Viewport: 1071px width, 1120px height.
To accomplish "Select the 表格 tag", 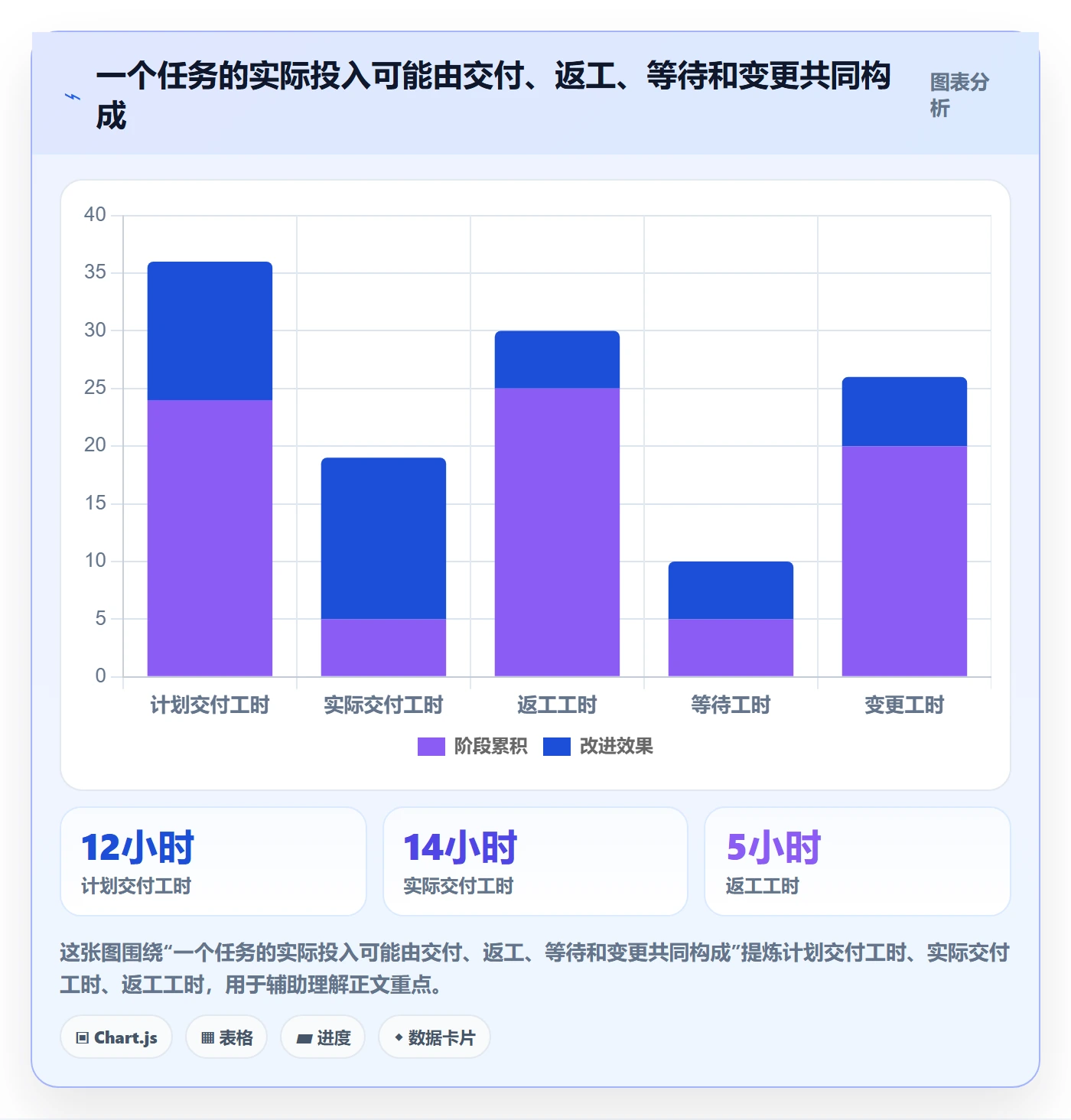I will 226,1037.
